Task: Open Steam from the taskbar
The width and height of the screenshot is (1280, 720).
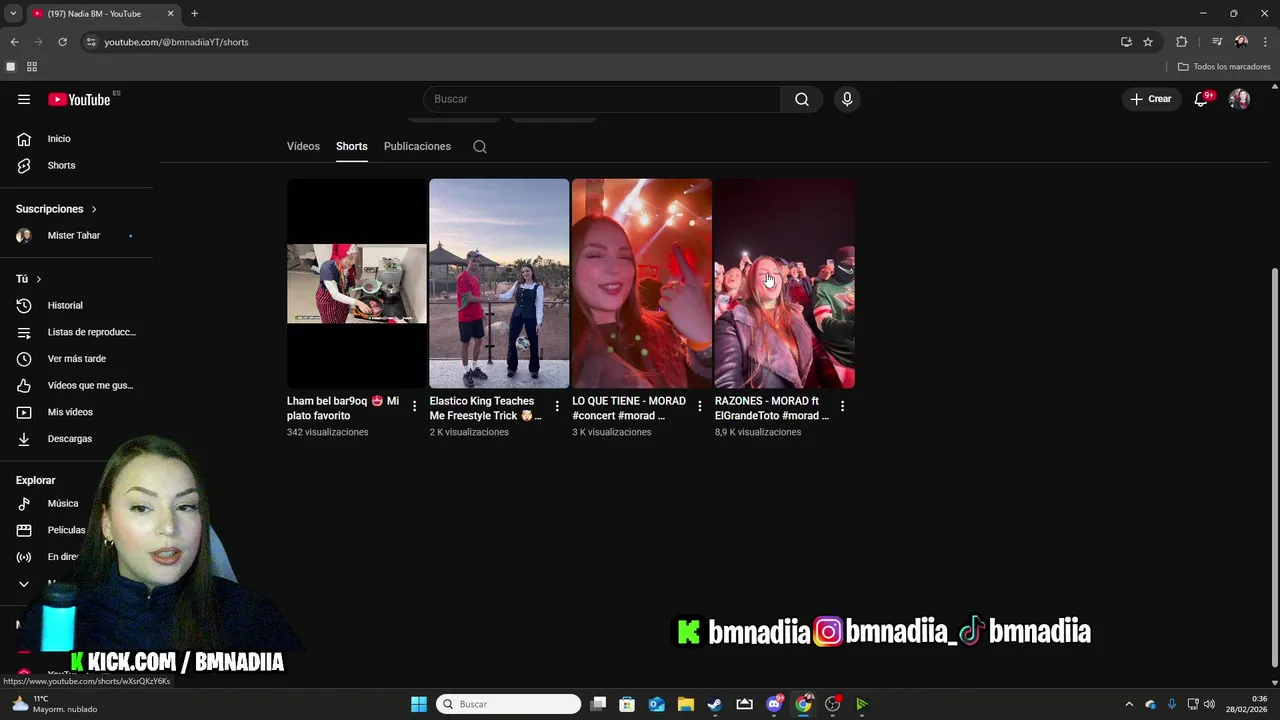Action: point(715,704)
